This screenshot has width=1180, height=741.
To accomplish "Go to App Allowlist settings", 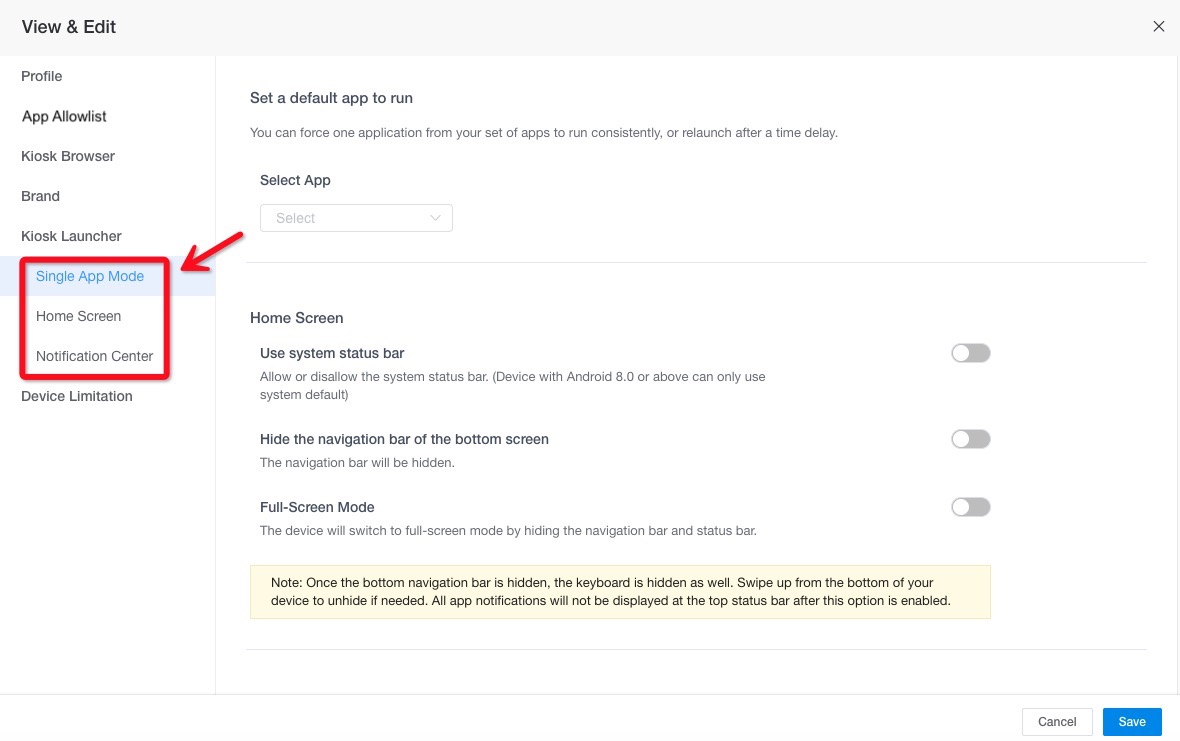I will [63, 116].
